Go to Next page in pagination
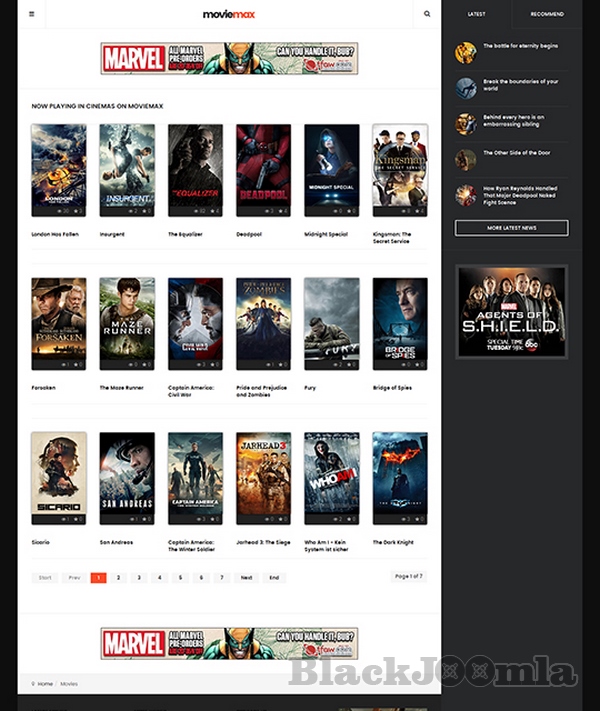 pyautogui.click(x=246, y=578)
